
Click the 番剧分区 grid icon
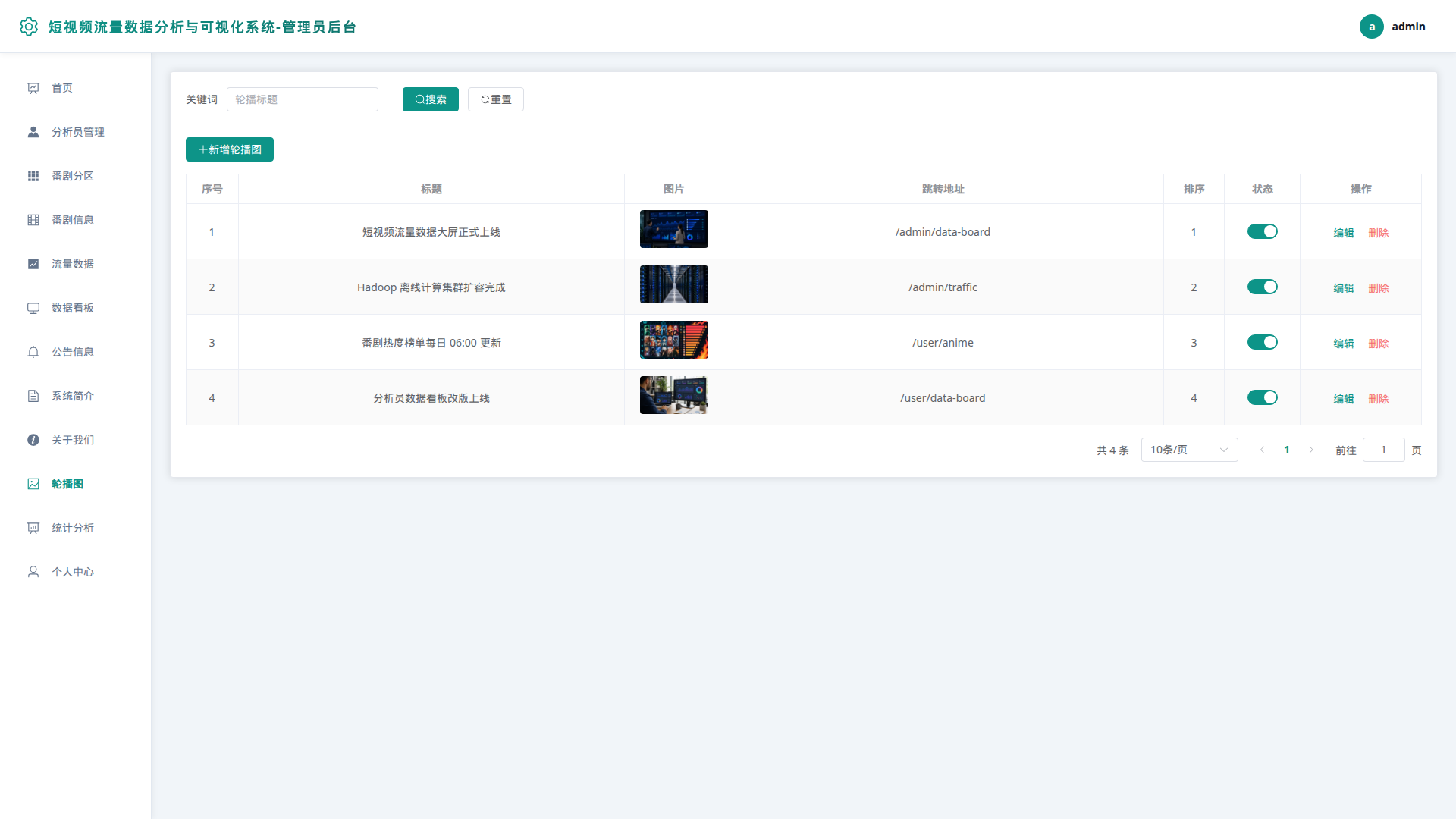point(33,176)
